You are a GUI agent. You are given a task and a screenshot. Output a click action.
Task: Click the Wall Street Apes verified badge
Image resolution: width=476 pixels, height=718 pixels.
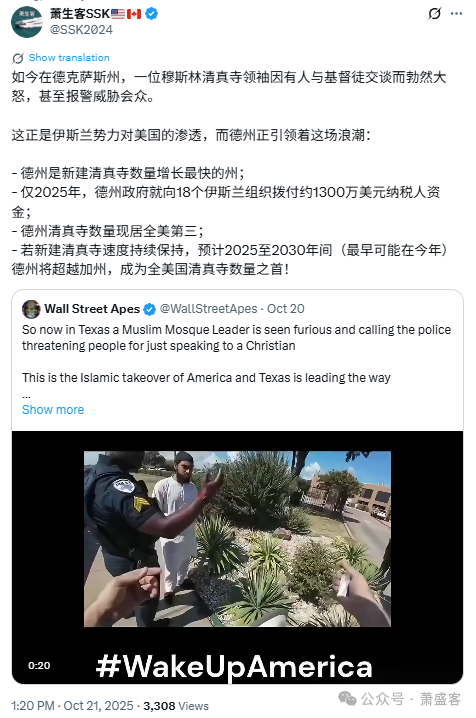[149, 310]
